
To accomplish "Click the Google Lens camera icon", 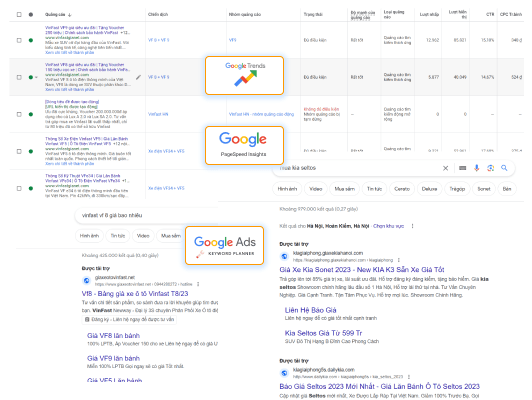I will pyautogui.click(x=490, y=168).
